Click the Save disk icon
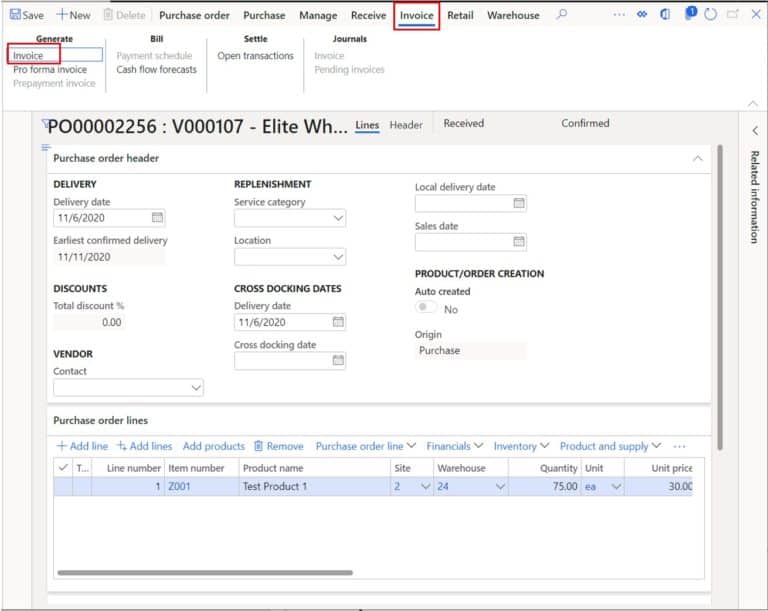 tap(15, 15)
